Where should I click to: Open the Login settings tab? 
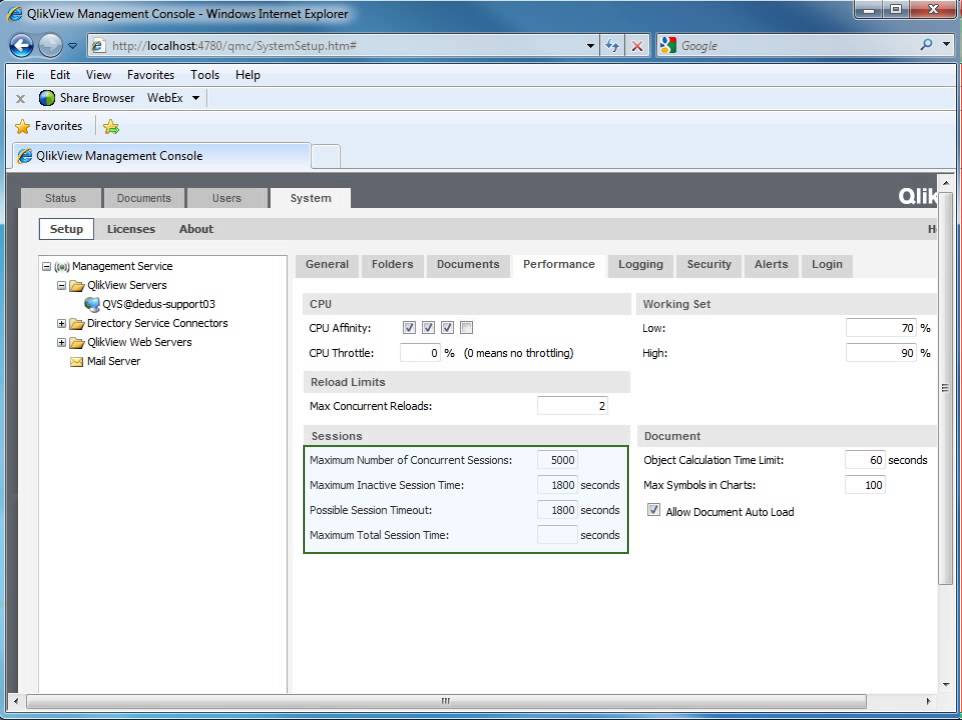click(x=827, y=264)
